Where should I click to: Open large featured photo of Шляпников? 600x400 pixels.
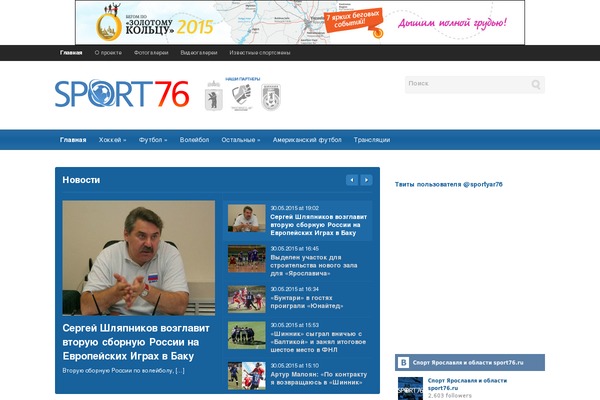(x=139, y=258)
